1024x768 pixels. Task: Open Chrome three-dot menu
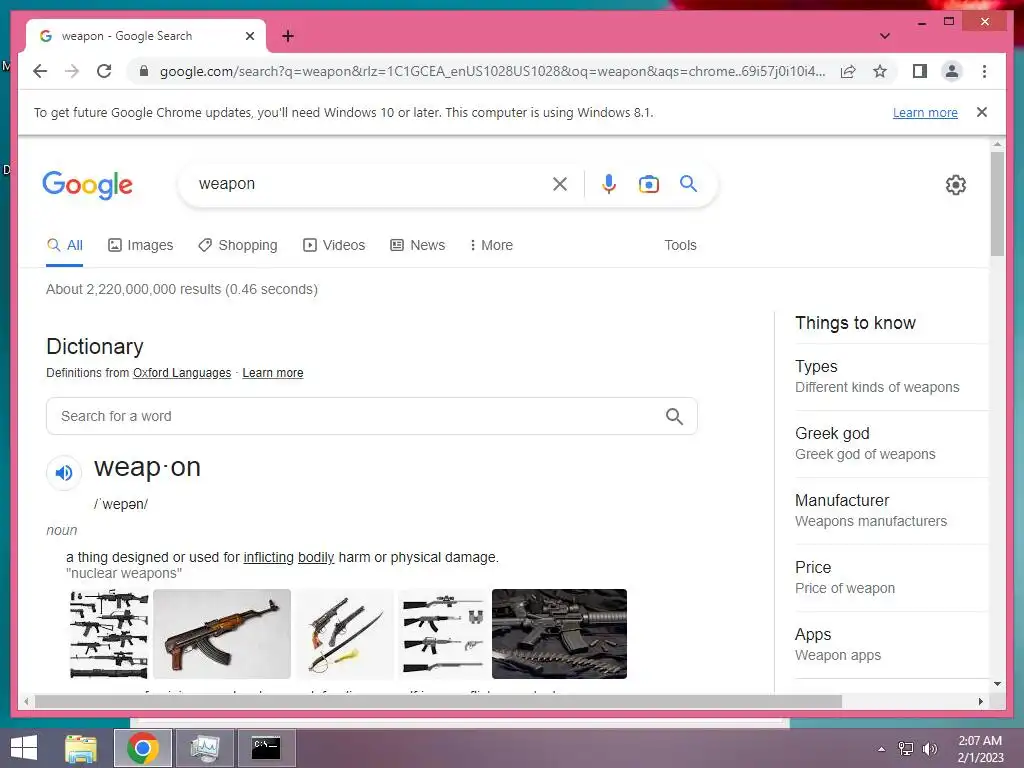click(x=984, y=71)
